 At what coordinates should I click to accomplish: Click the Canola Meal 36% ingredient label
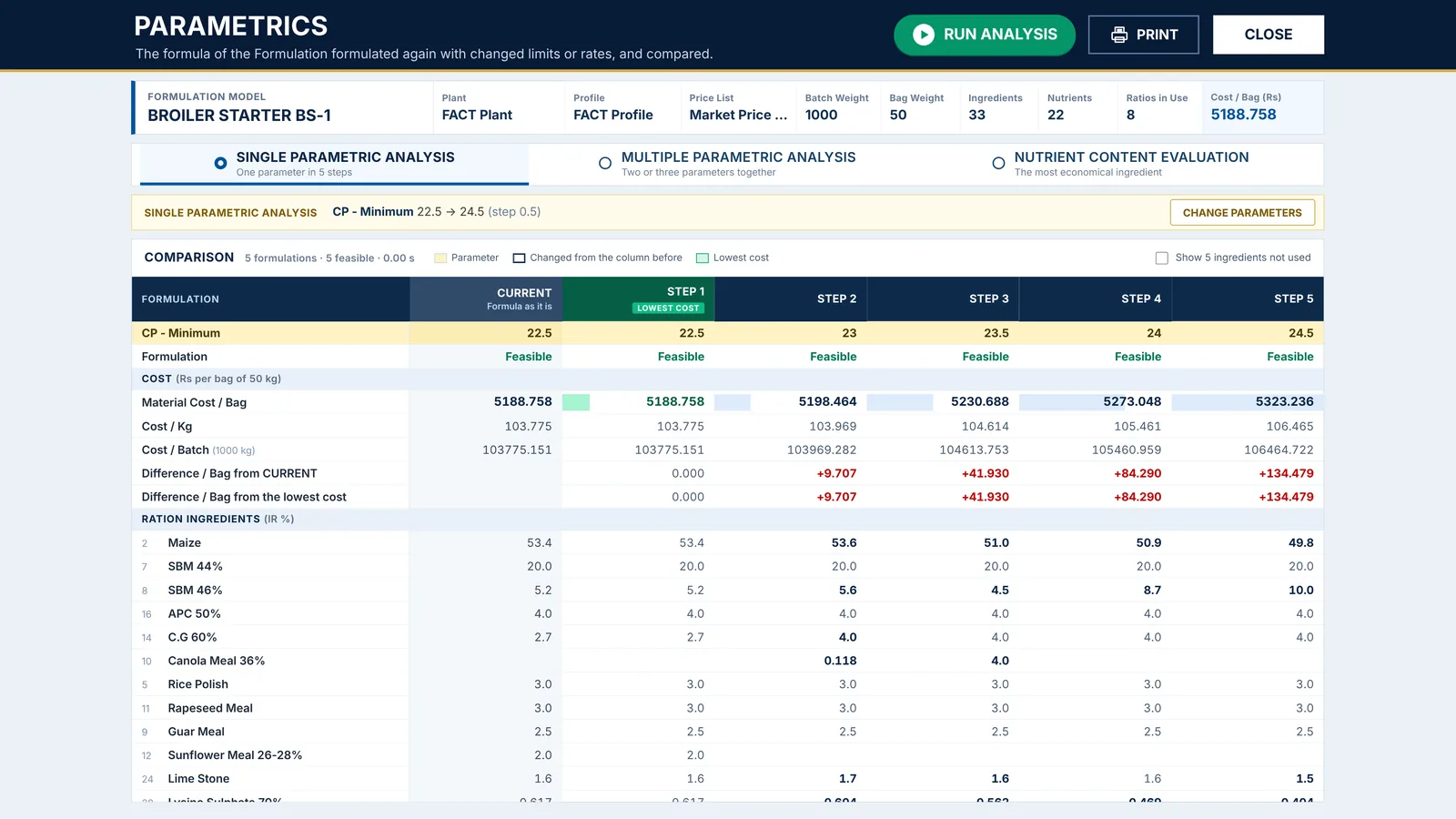217,661
